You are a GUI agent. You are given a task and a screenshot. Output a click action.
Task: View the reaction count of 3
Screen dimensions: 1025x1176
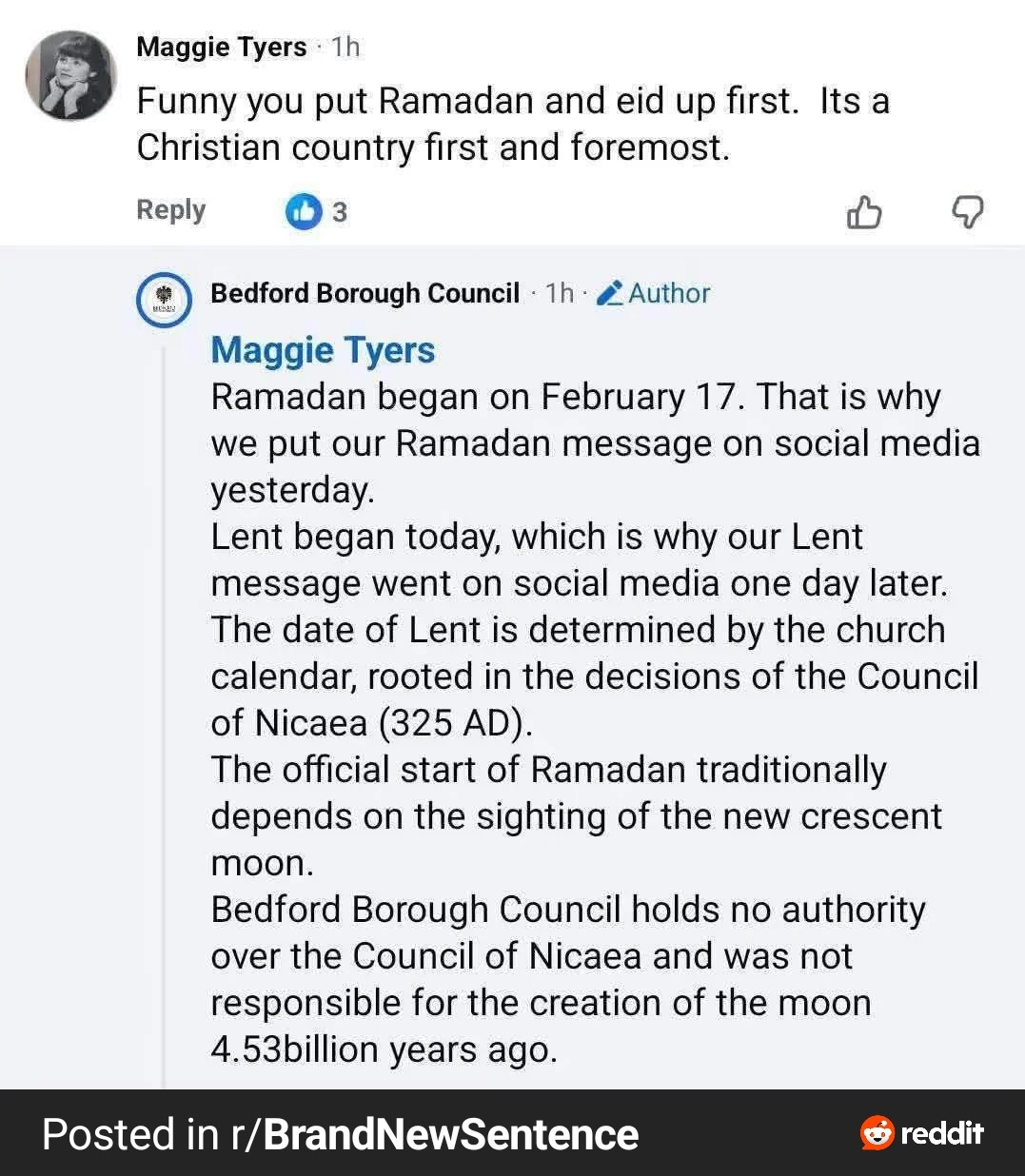339,212
